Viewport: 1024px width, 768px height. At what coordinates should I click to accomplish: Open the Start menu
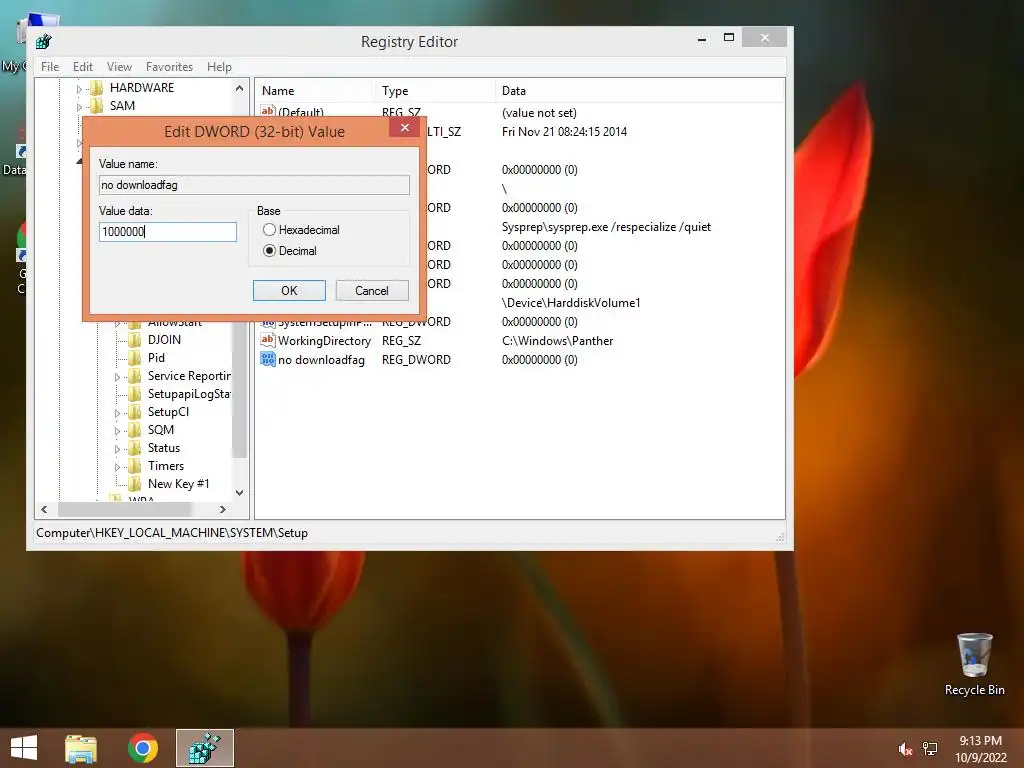24,748
